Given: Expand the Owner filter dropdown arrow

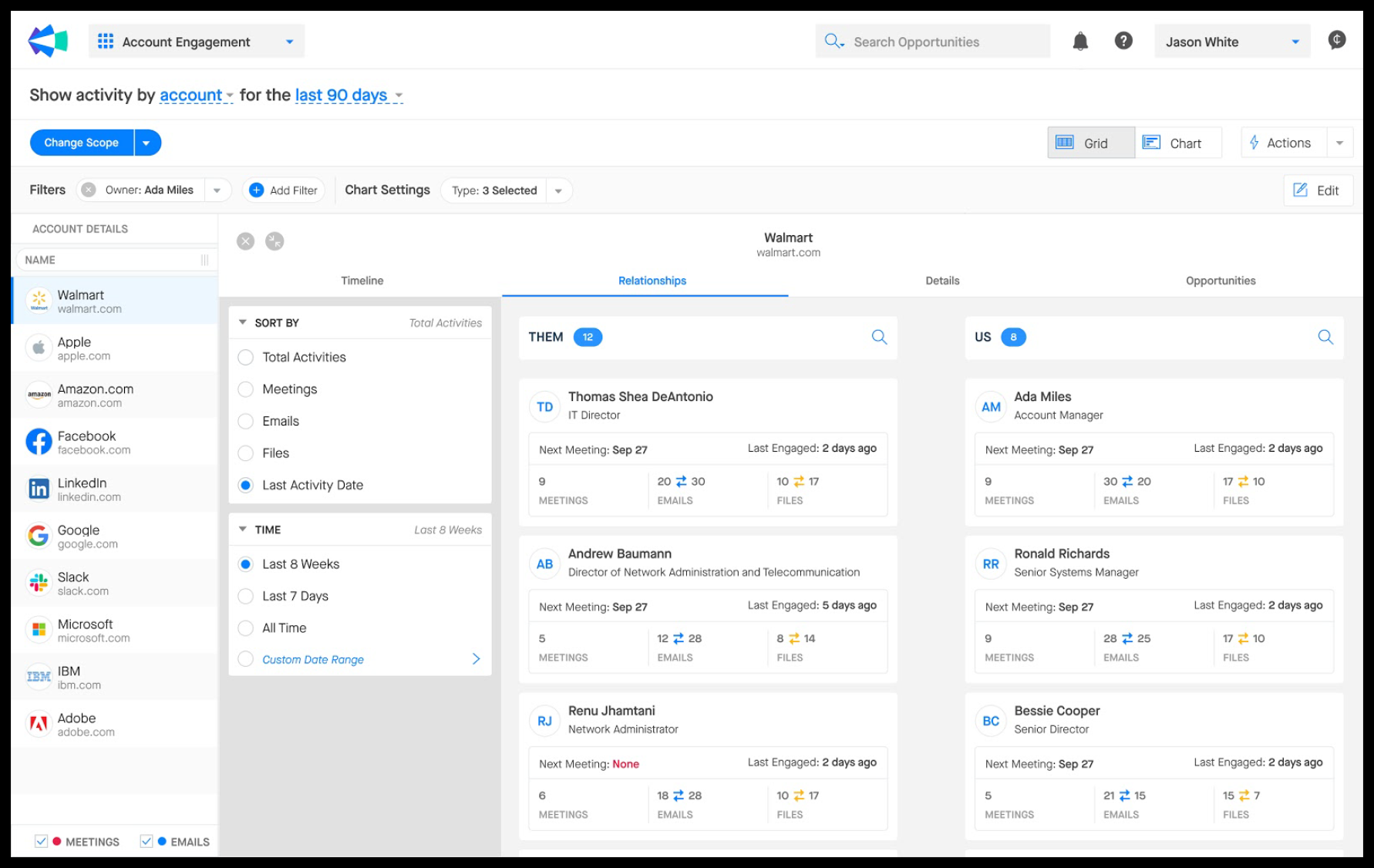Looking at the screenshot, I should [x=217, y=190].
